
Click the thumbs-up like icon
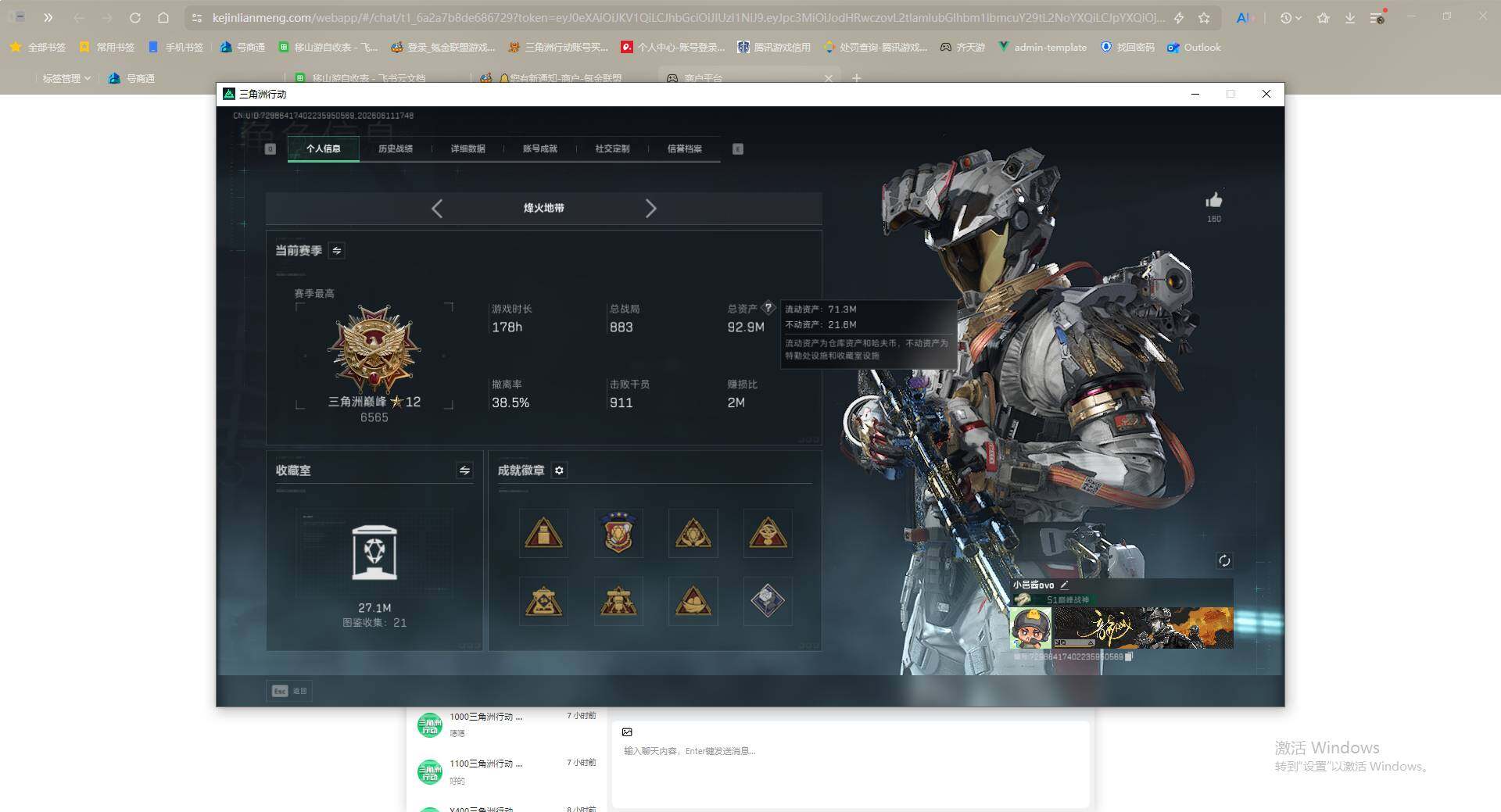(x=1214, y=200)
